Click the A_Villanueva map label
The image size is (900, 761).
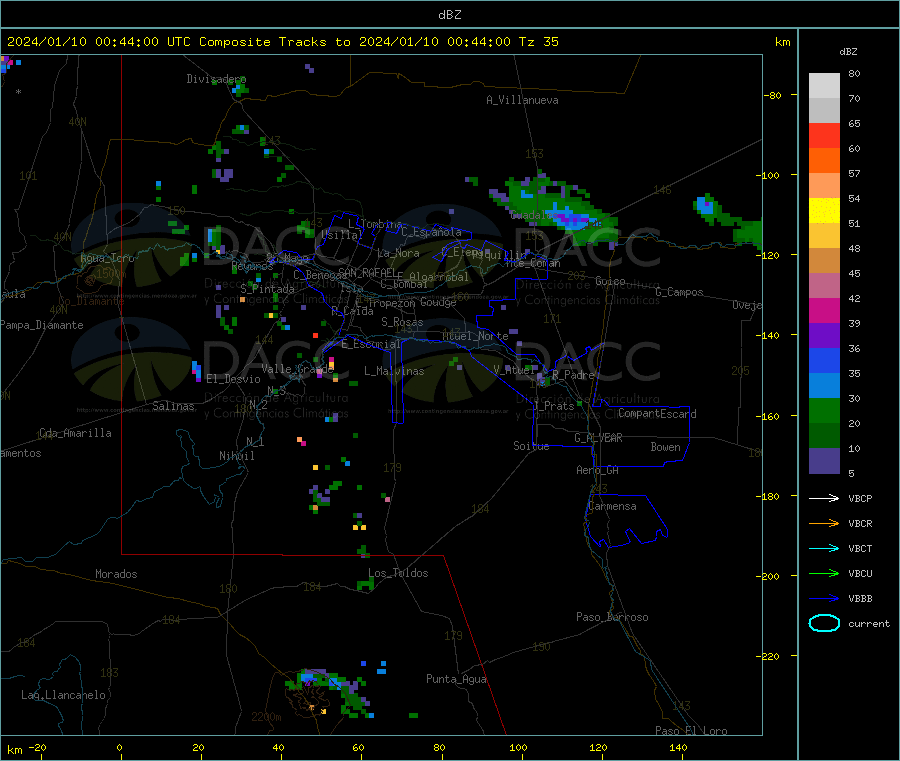[522, 100]
